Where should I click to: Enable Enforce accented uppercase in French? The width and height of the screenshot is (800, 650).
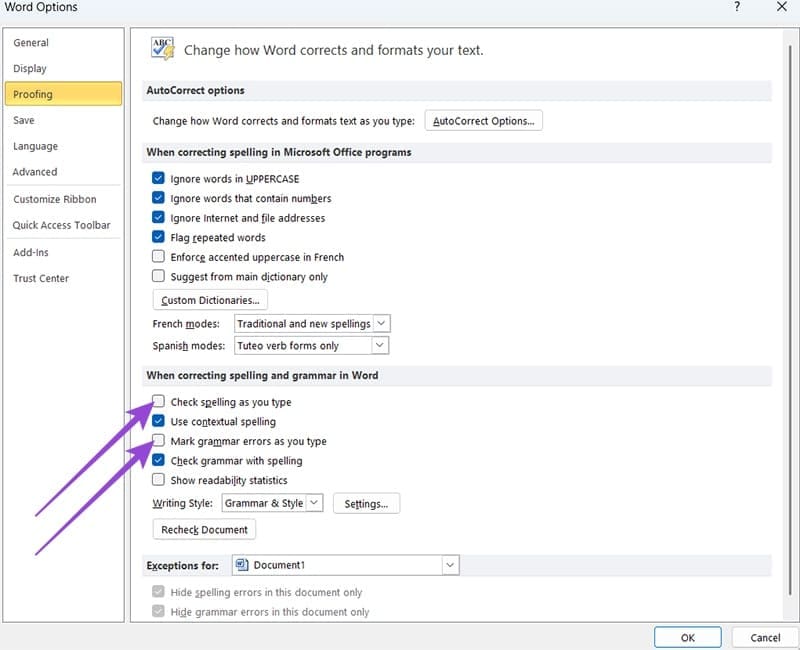click(158, 256)
